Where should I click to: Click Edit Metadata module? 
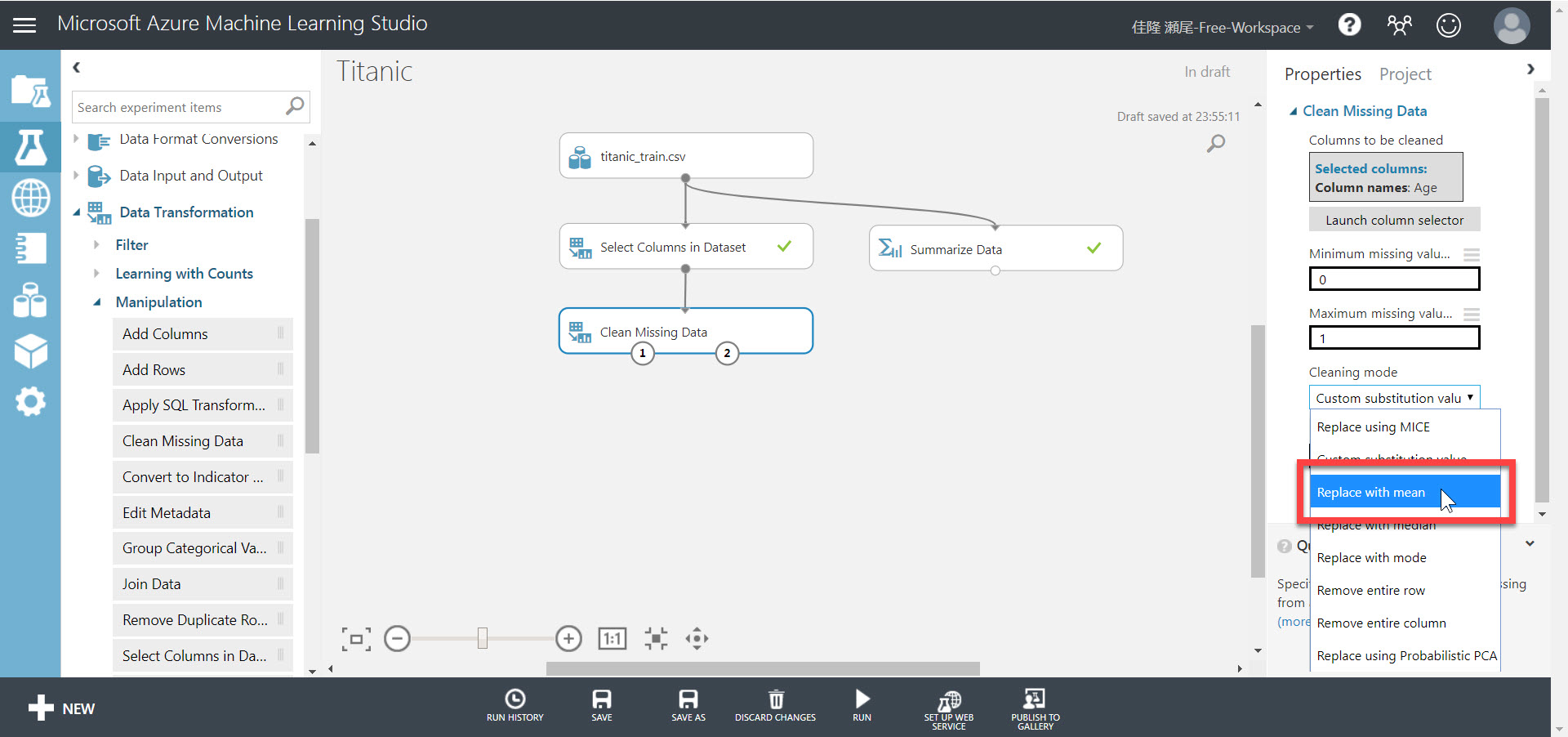tap(203, 512)
